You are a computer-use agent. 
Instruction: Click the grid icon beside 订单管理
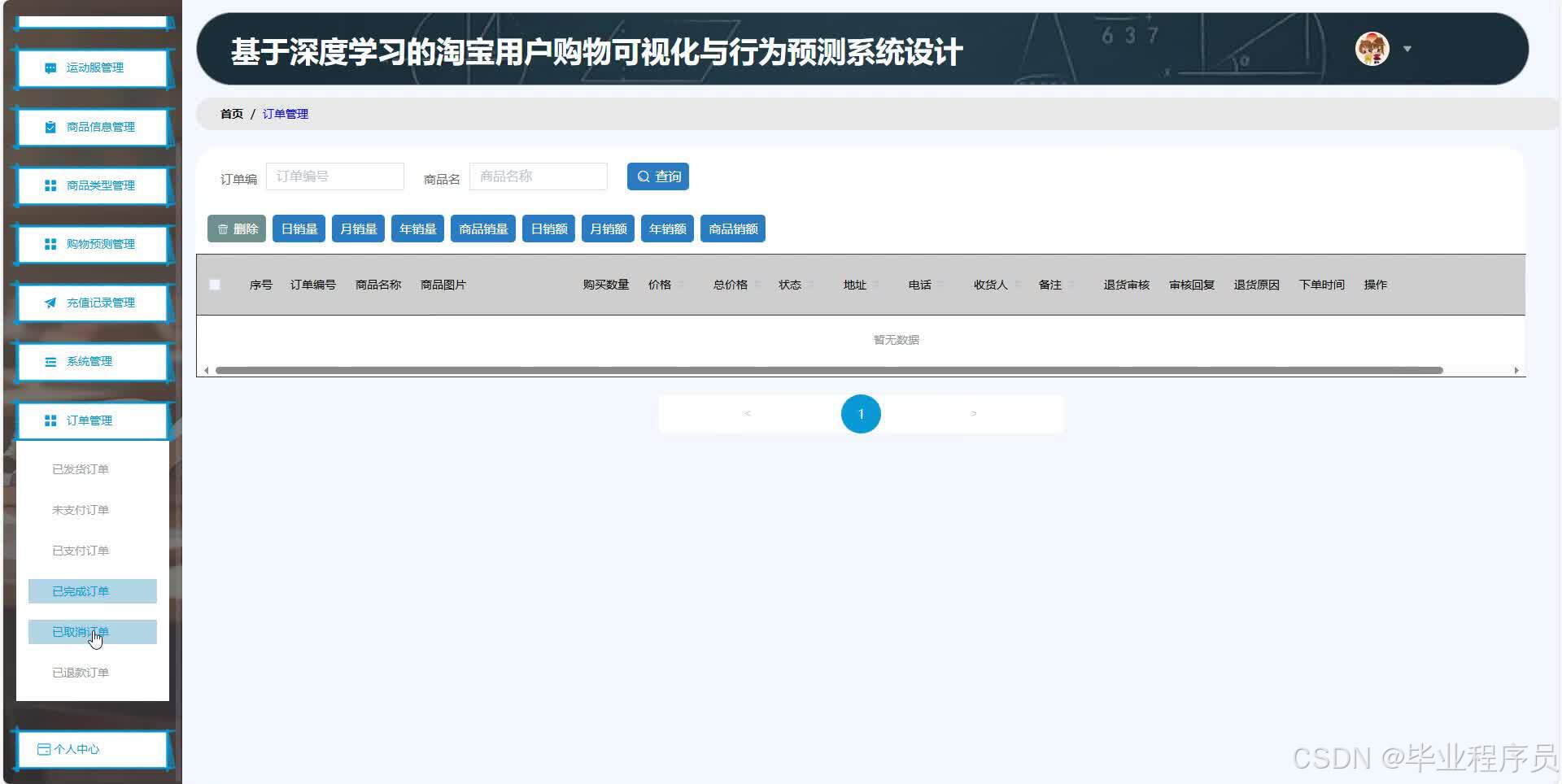point(50,420)
